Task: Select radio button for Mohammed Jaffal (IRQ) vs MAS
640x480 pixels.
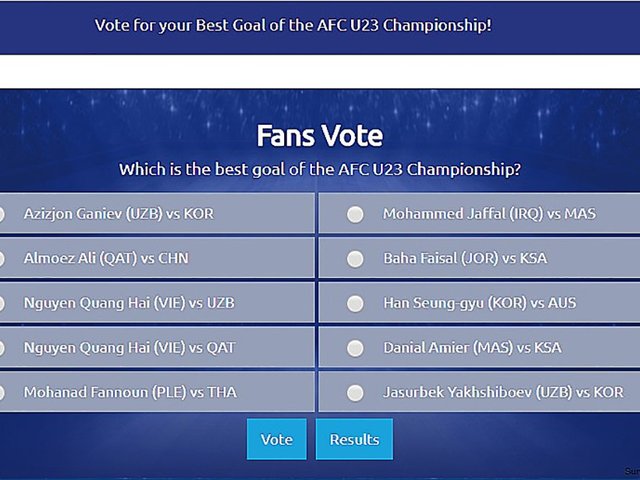Action: (x=355, y=214)
